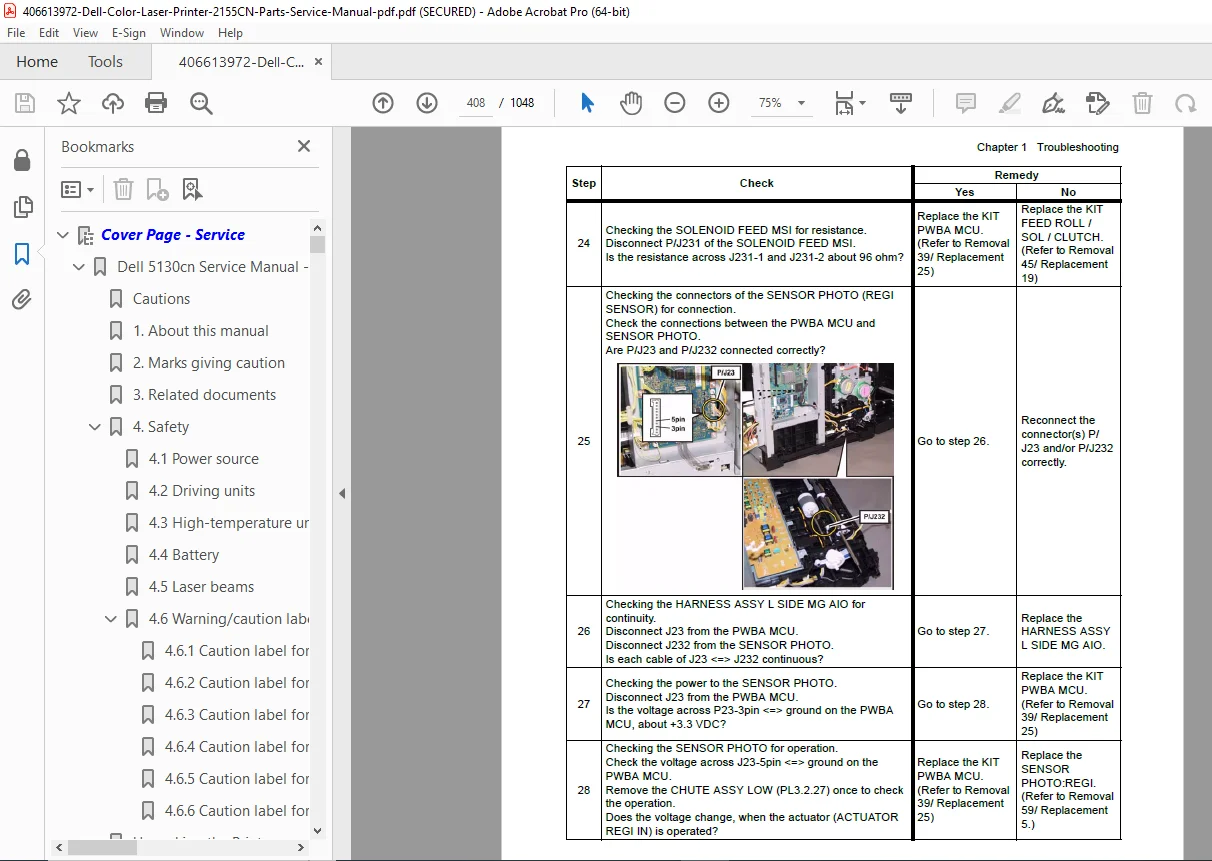
Task: Collapse 4.6 Warning/caution labels node
Action: [111, 619]
